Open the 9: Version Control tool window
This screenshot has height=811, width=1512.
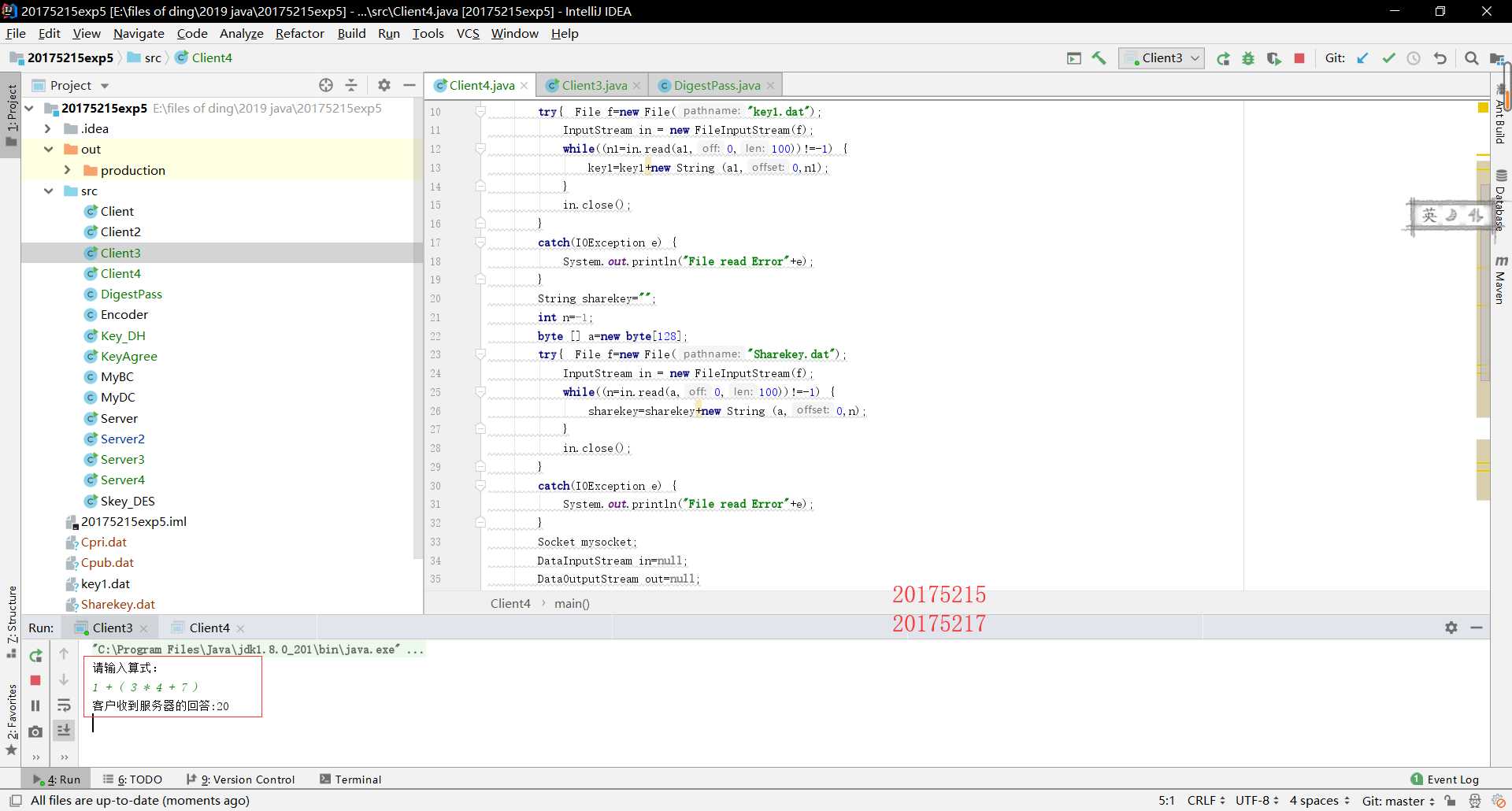(240, 780)
